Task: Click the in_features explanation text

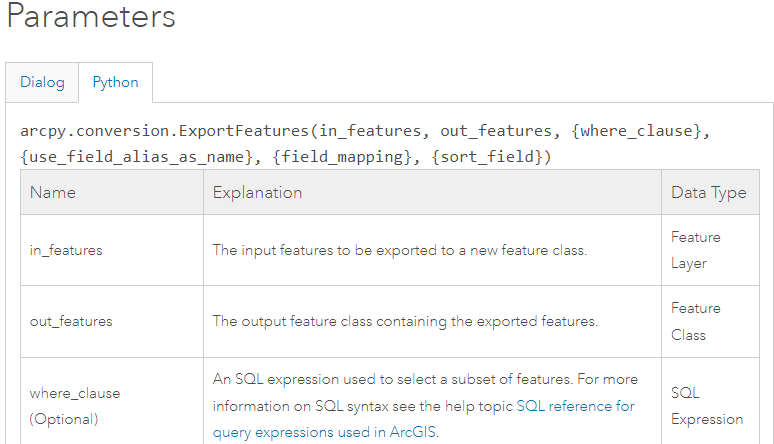Action: pos(400,250)
